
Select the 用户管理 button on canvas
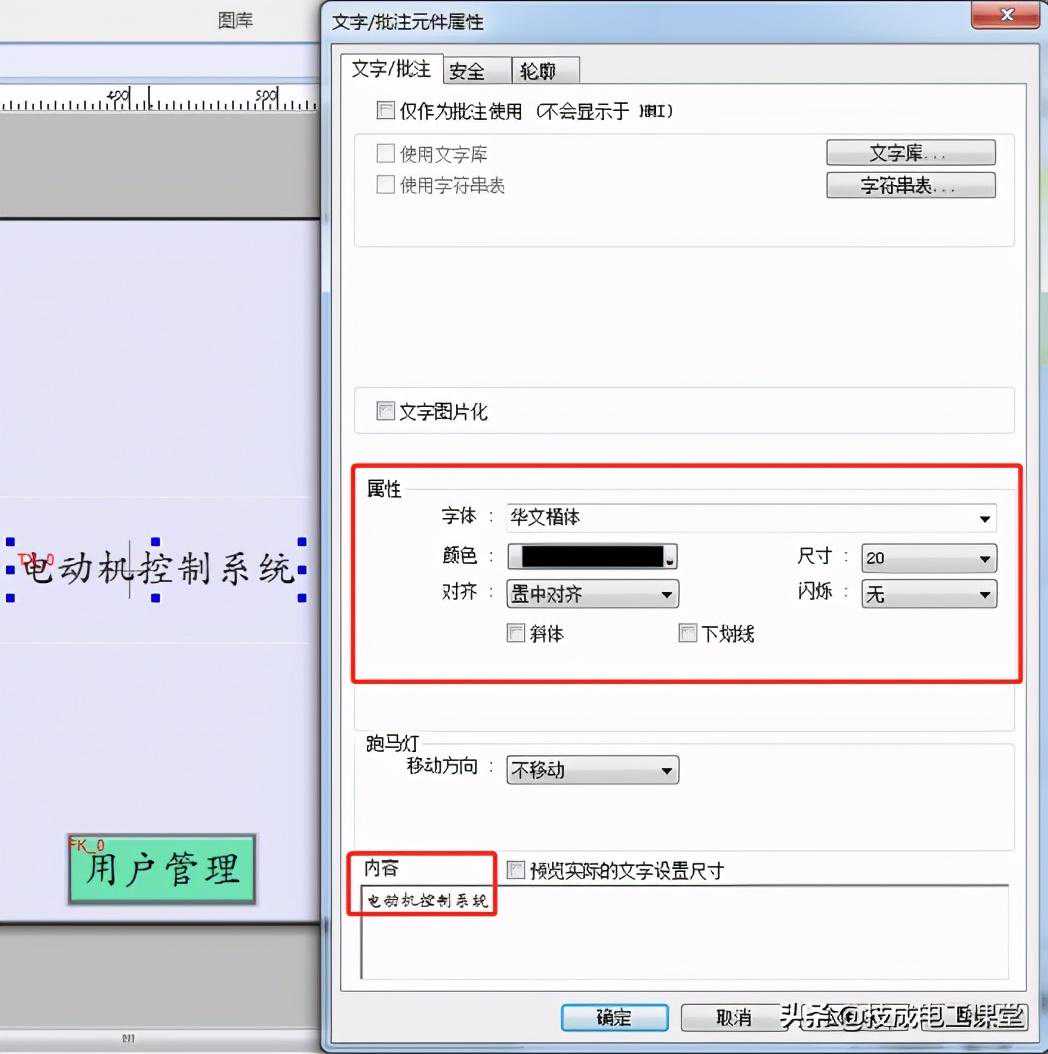coord(162,869)
